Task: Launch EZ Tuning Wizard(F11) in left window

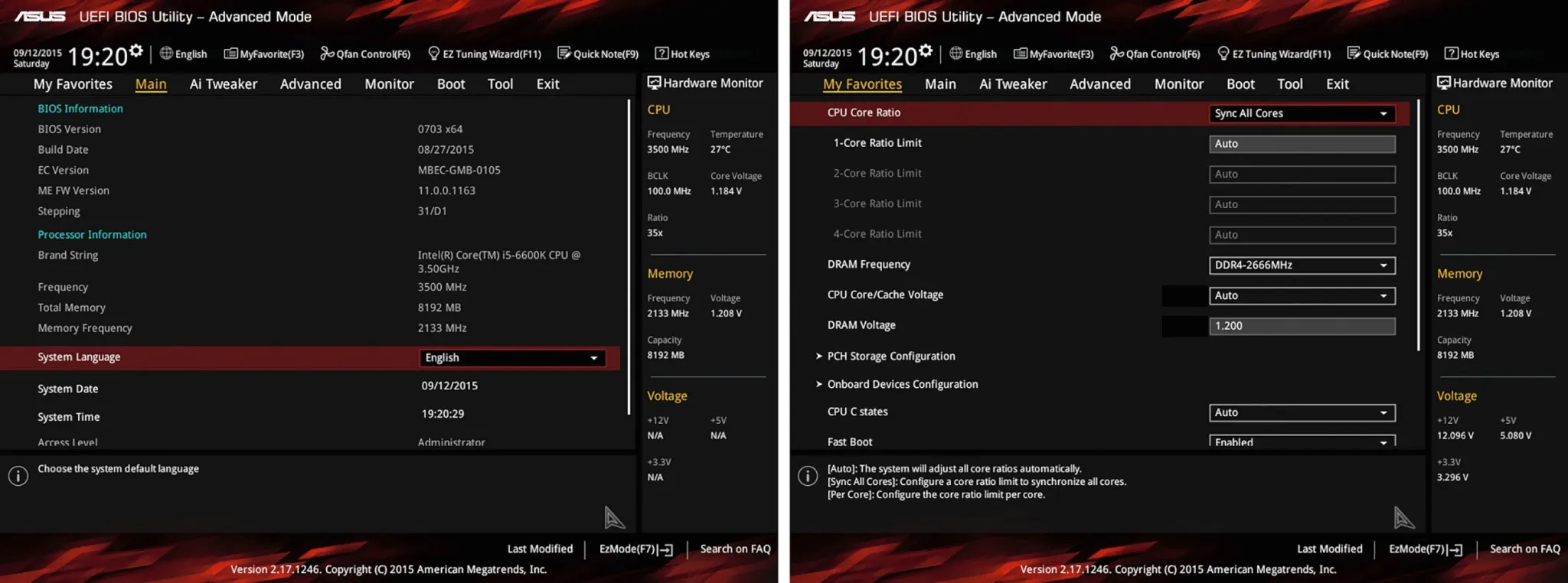Action: (x=485, y=54)
